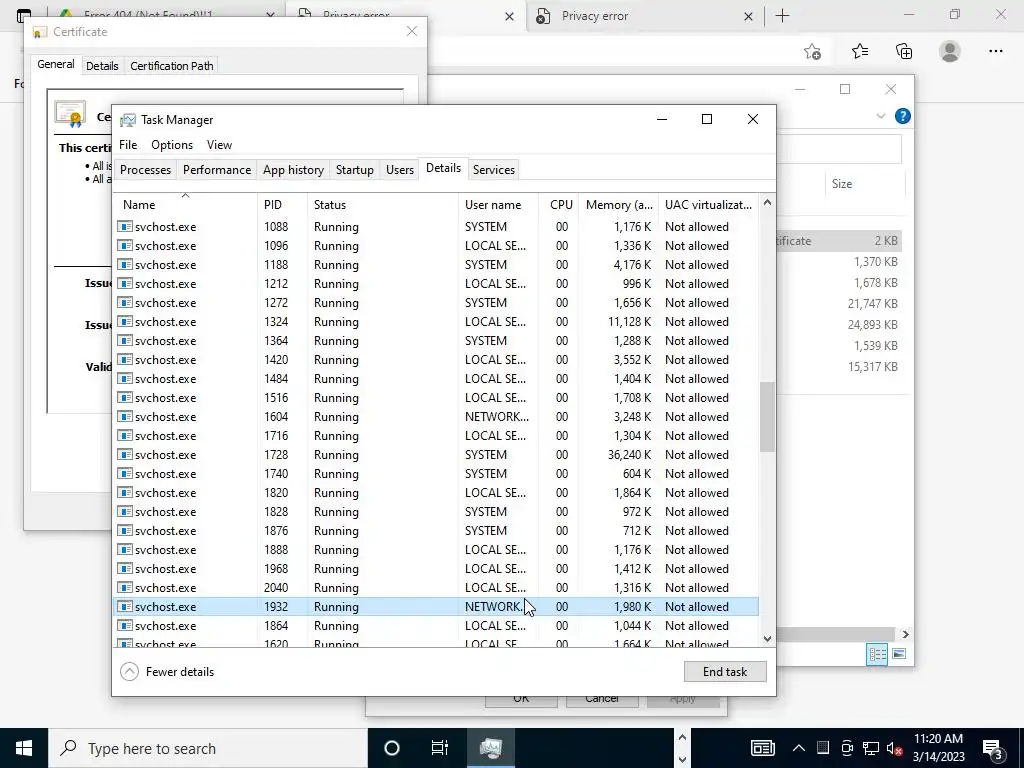Select the svchost.exe row with PID 1324
Image resolution: width=1024 pixels, height=768 pixels.
click(436, 322)
